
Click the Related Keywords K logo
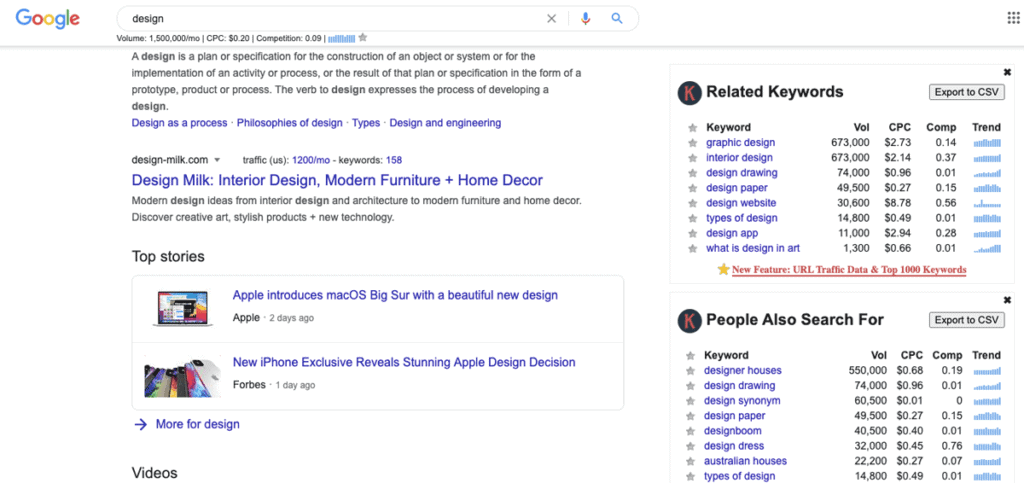pos(689,93)
